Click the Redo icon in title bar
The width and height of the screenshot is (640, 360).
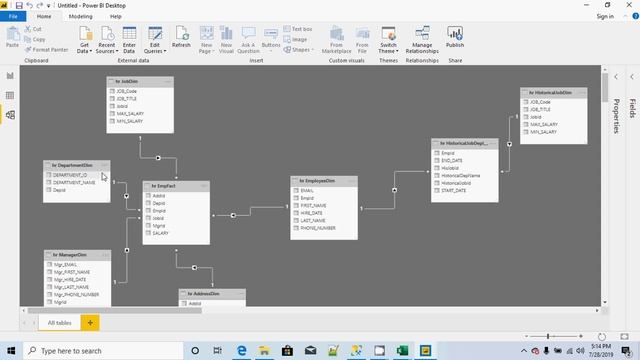pyautogui.click(x=40, y=6)
